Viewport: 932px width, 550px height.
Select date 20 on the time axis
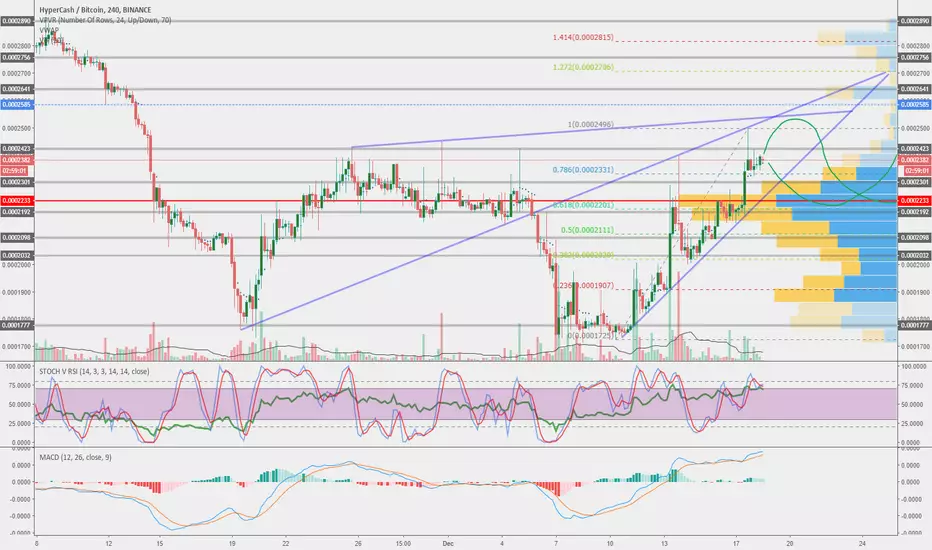(790, 543)
